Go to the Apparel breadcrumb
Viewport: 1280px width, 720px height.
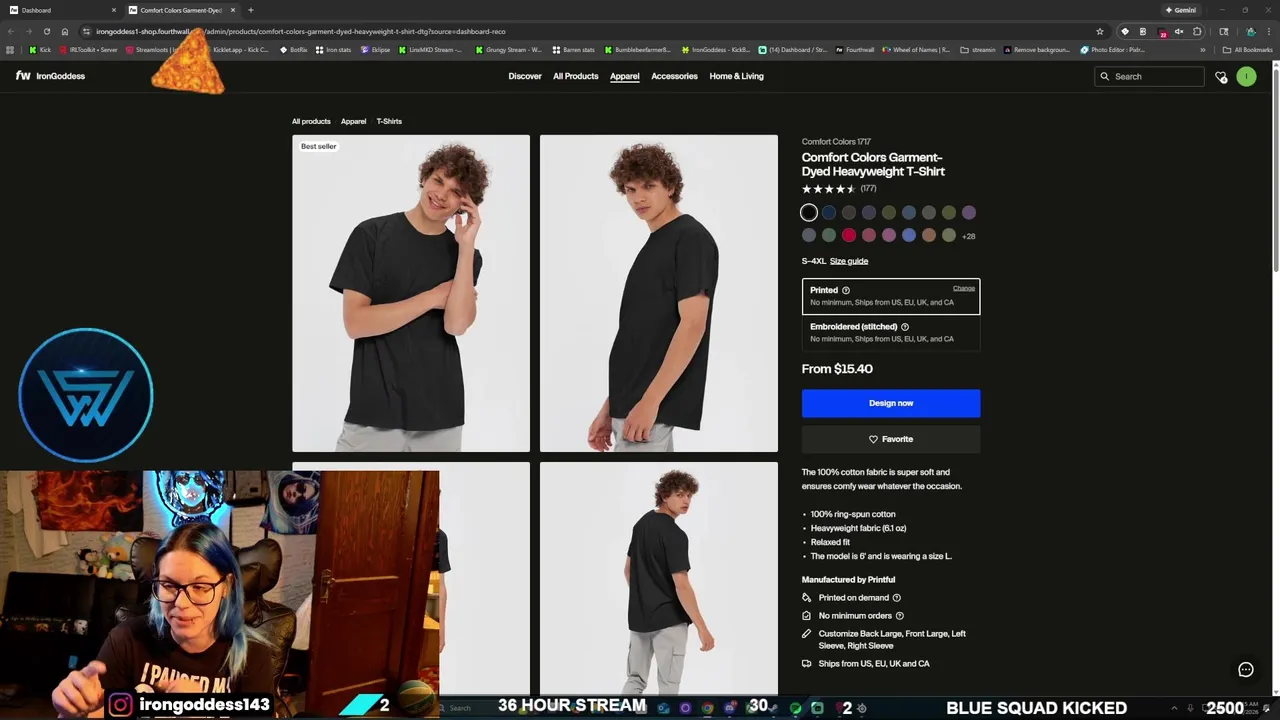click(353, 122)
